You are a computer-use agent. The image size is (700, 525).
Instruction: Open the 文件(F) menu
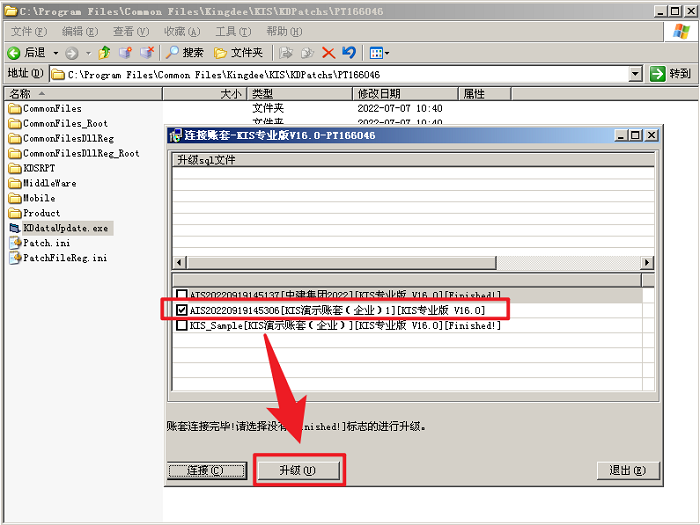tap(29, 32)
